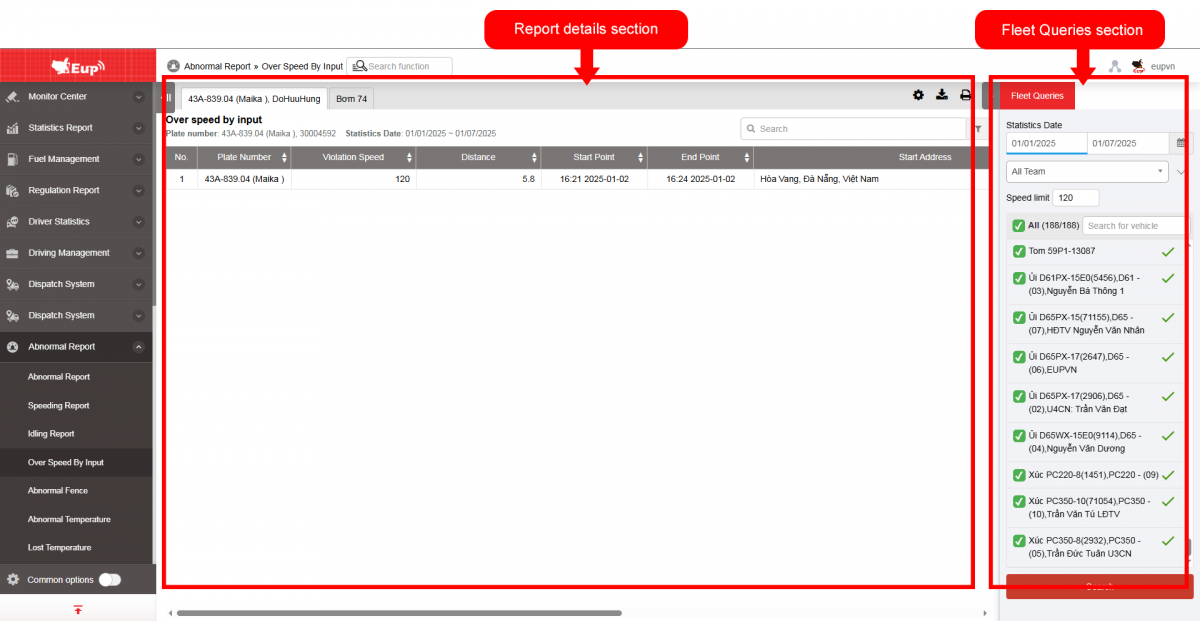1200x621 pixels.
Task: Open the report settings gear icon
Action: point(918,95)
